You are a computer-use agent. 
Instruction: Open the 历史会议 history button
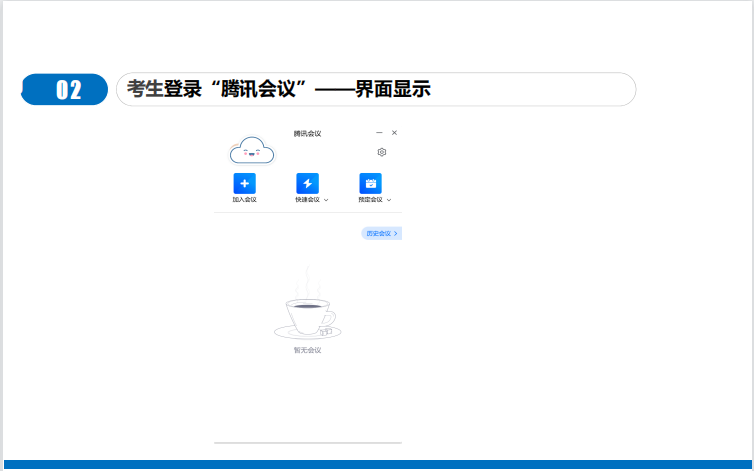point(381,233)
